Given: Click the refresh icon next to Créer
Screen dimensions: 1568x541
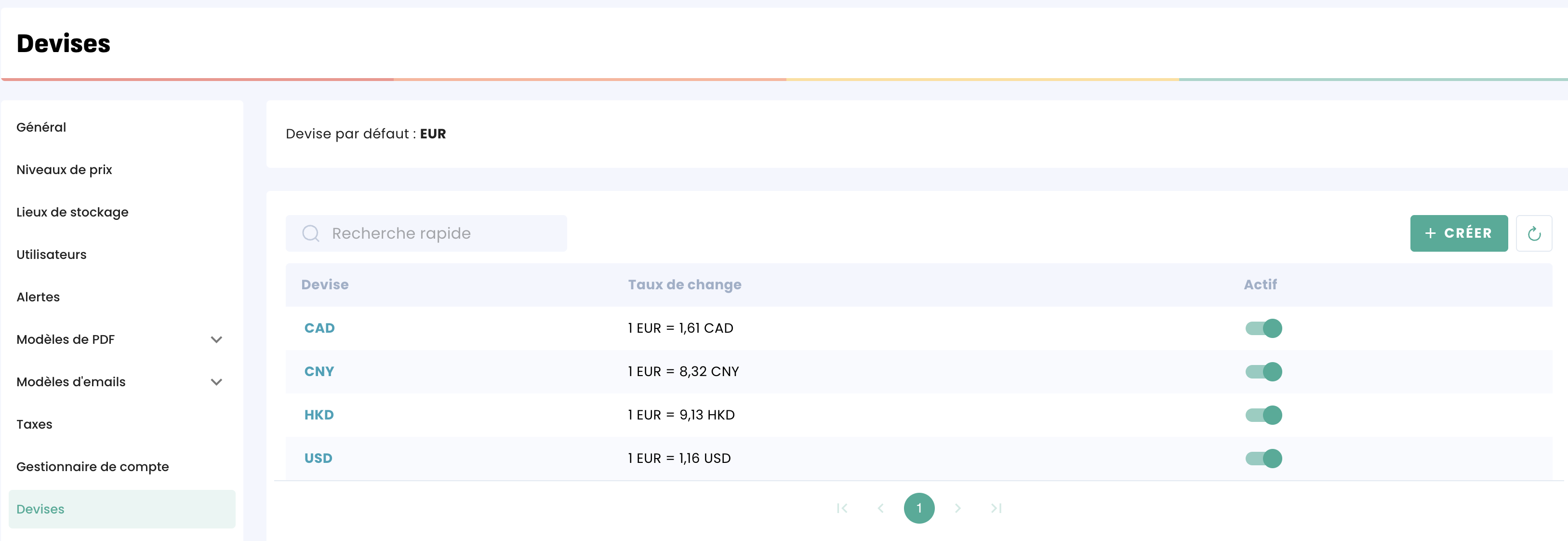Looking at the screenshot, I should pyautogui.click(x=1533, y=233).
